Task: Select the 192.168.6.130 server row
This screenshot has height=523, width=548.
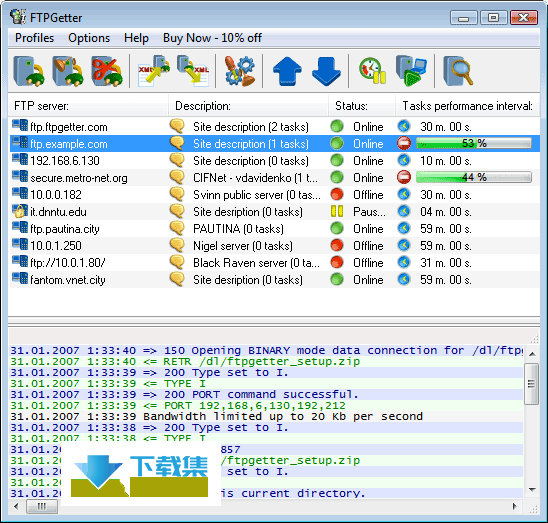Action: (275, 160)
